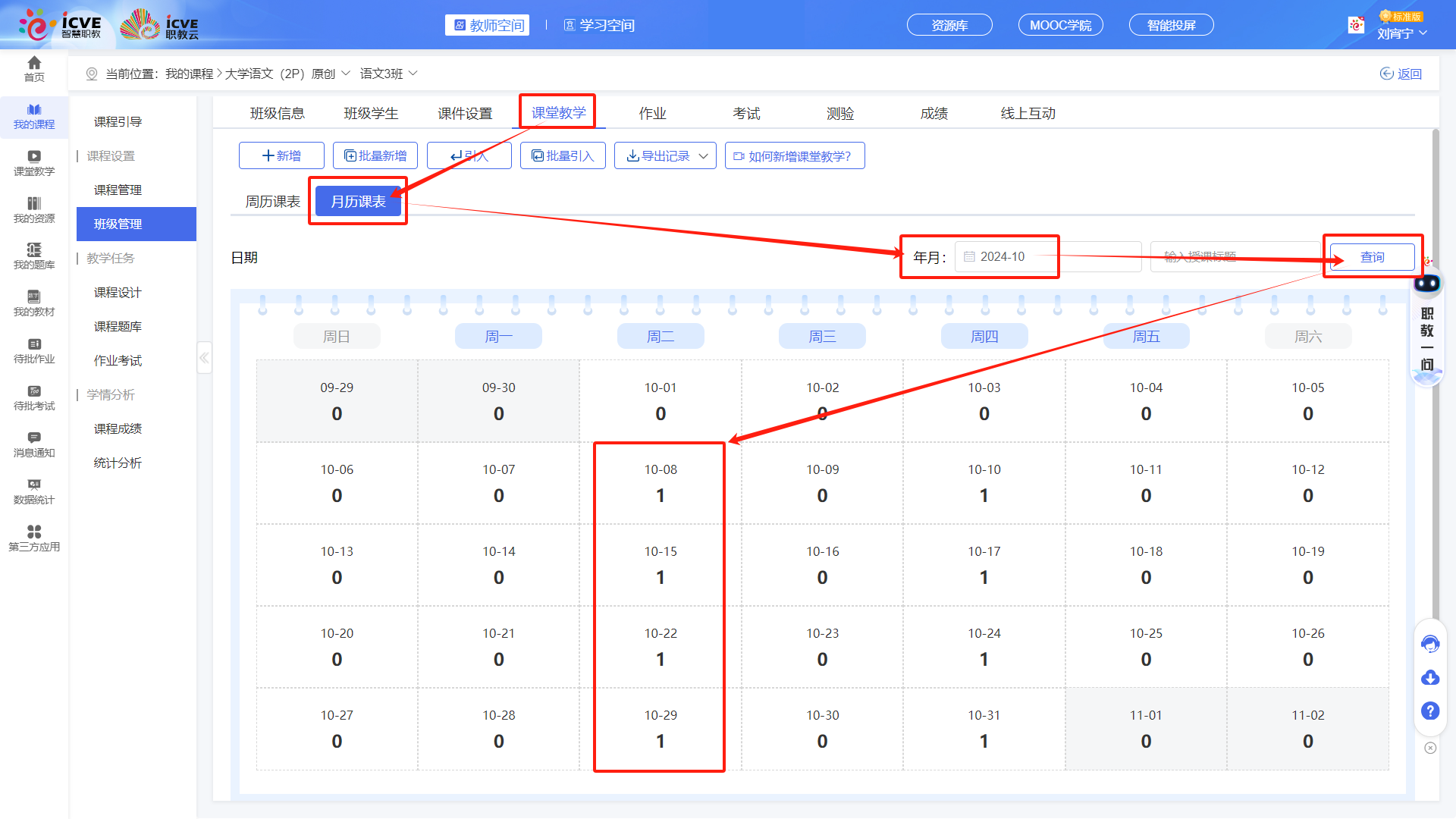Expand the 导出记录 dropdown arrow
This screenshot has height=819, width=1456.
(704, 155)
